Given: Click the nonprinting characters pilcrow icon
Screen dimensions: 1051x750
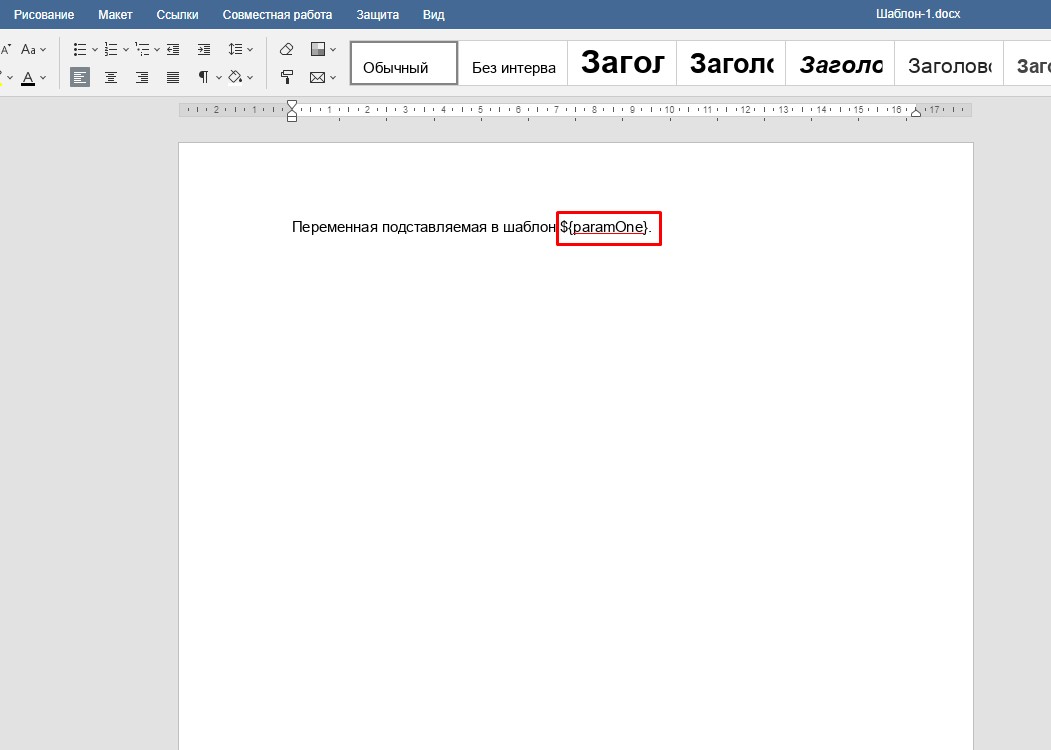Looking at the screenshot, I should [x=204, y=77].
